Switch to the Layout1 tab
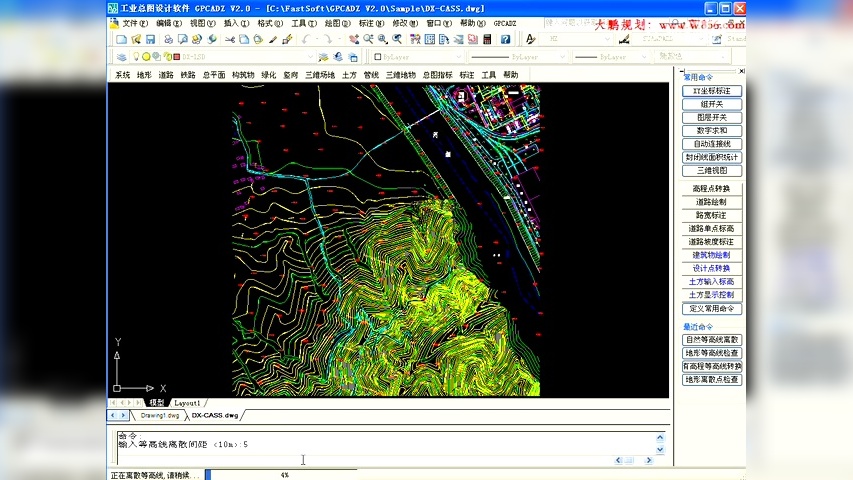The height and width of the screenshot is (480, 853). [187, 403]
